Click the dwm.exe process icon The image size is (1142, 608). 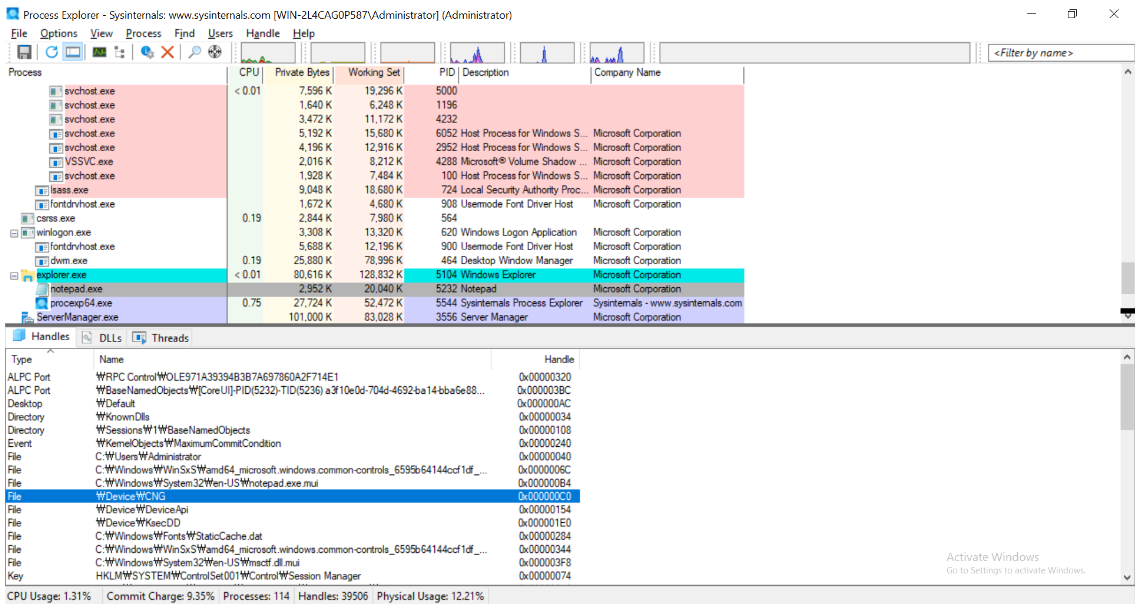click(42, 261)
